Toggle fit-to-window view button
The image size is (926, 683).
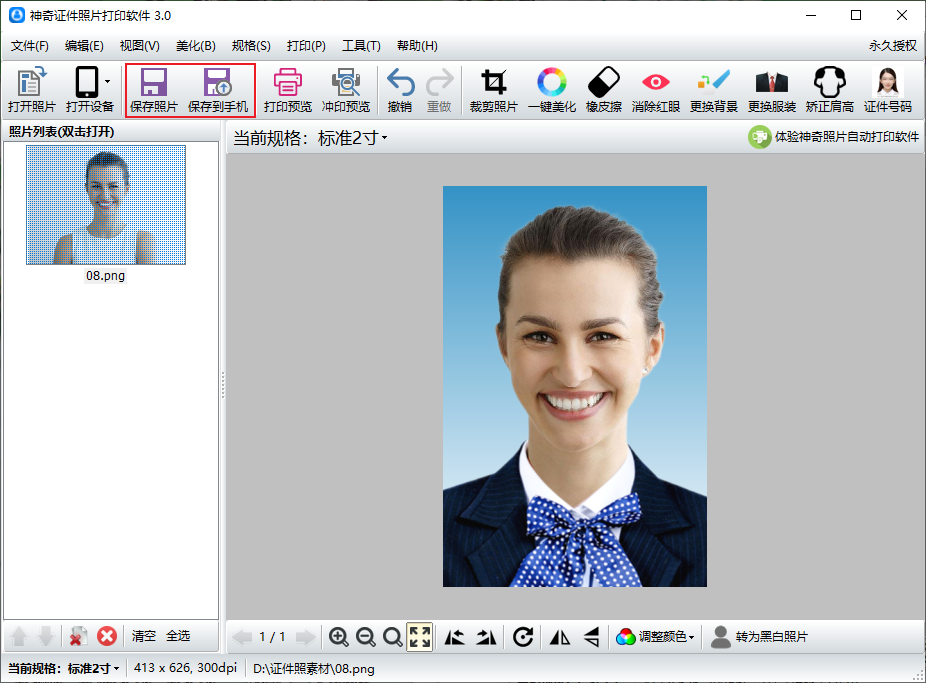[x=420, y=637]
